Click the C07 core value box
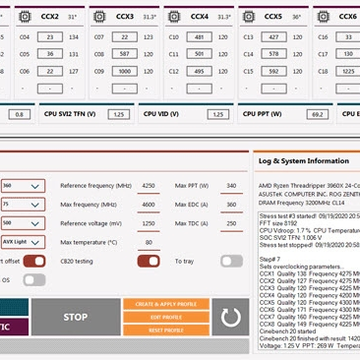 tap(125, 37)
